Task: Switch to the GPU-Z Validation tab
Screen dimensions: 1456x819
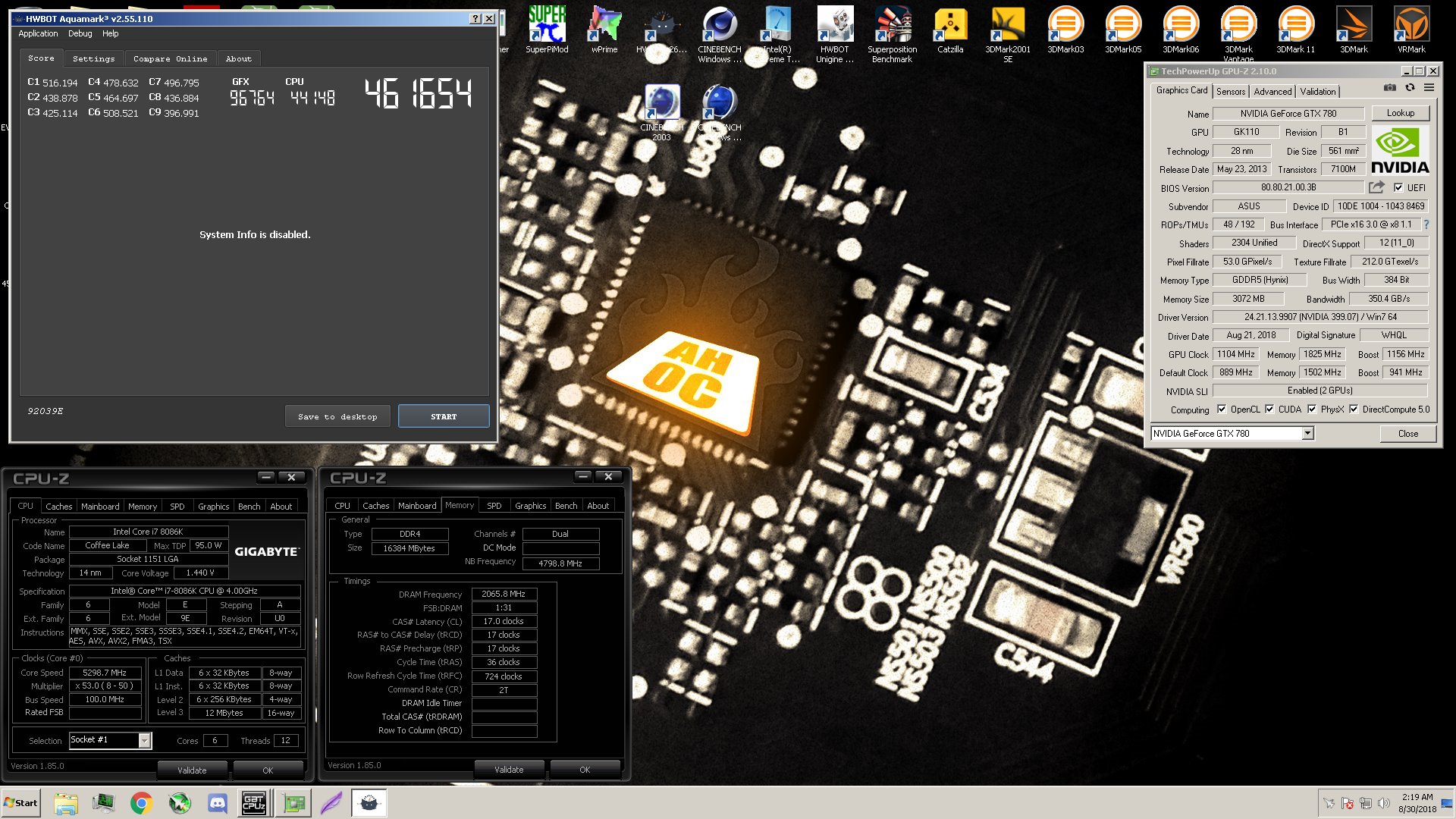Action: pyautogui.click(x=1318, y=92)
